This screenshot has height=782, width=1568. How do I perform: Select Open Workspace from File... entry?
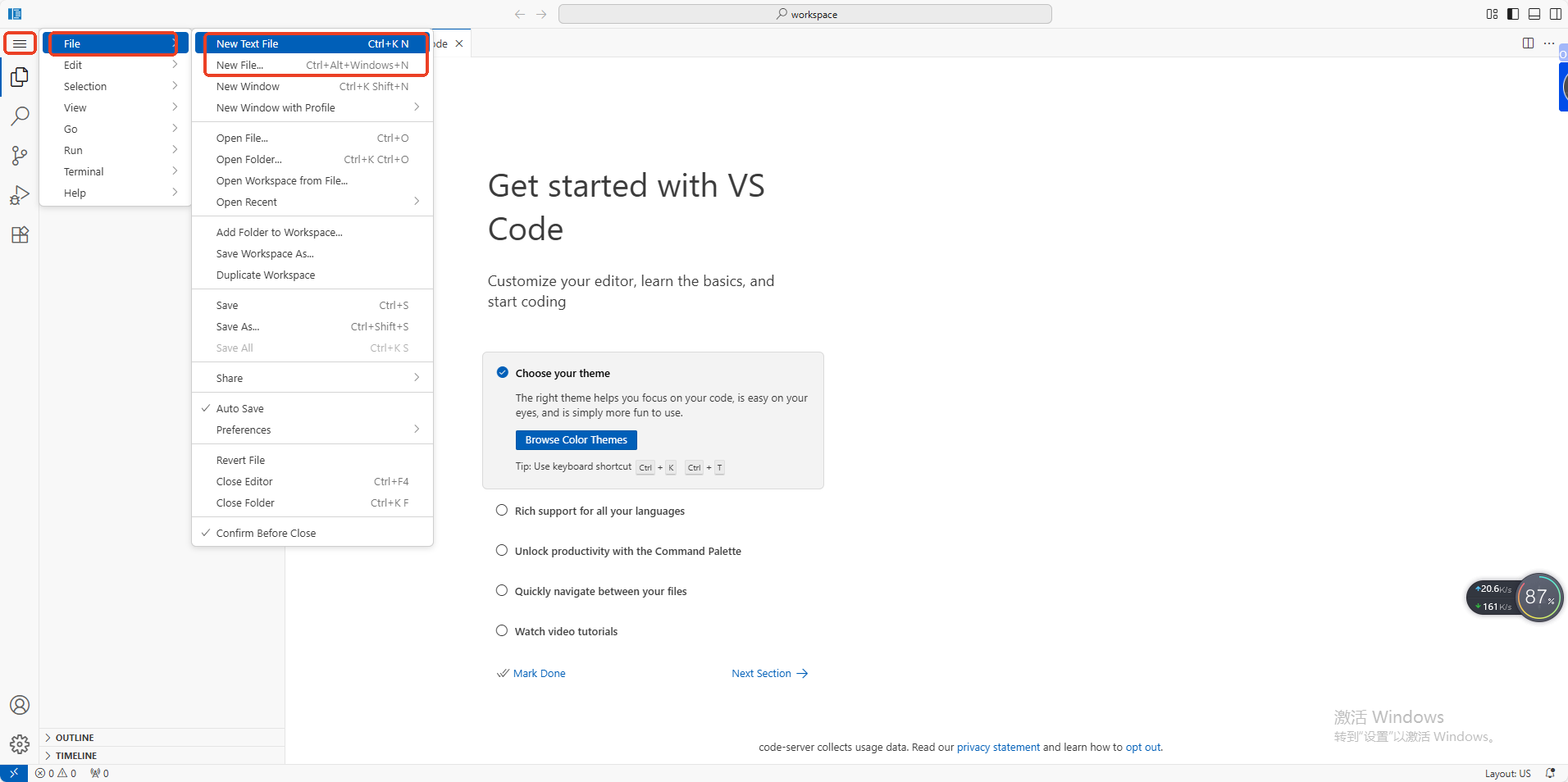coord(312,180)
